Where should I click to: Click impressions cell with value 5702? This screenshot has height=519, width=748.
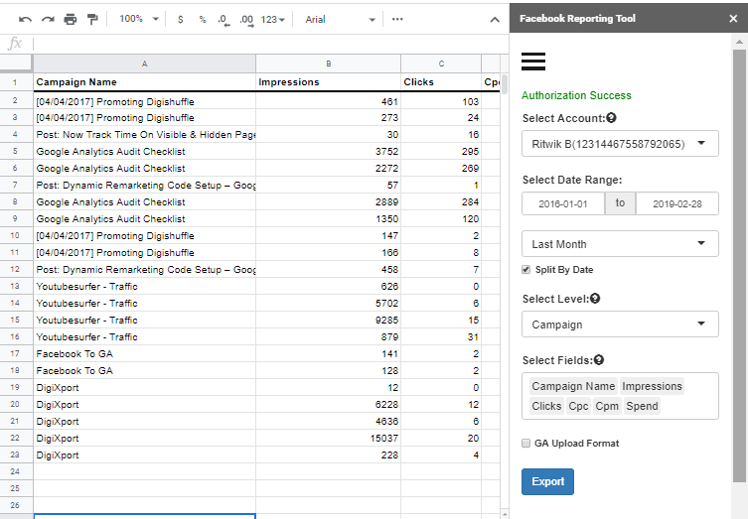coord(328,303)
